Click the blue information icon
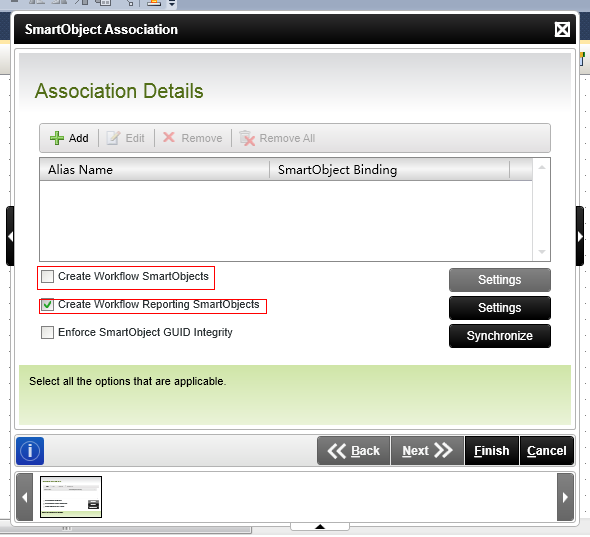 coord(30,451)
